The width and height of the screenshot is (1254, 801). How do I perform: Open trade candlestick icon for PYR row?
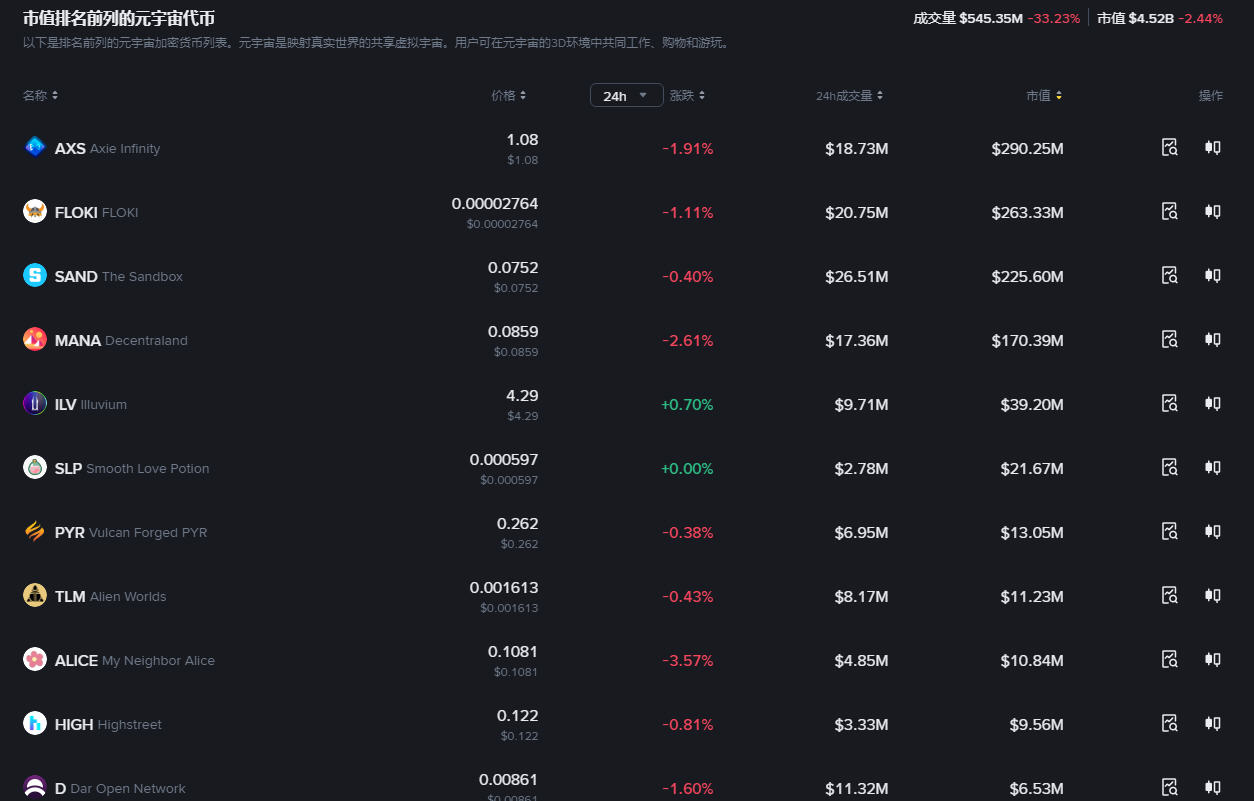point(1213,531)
